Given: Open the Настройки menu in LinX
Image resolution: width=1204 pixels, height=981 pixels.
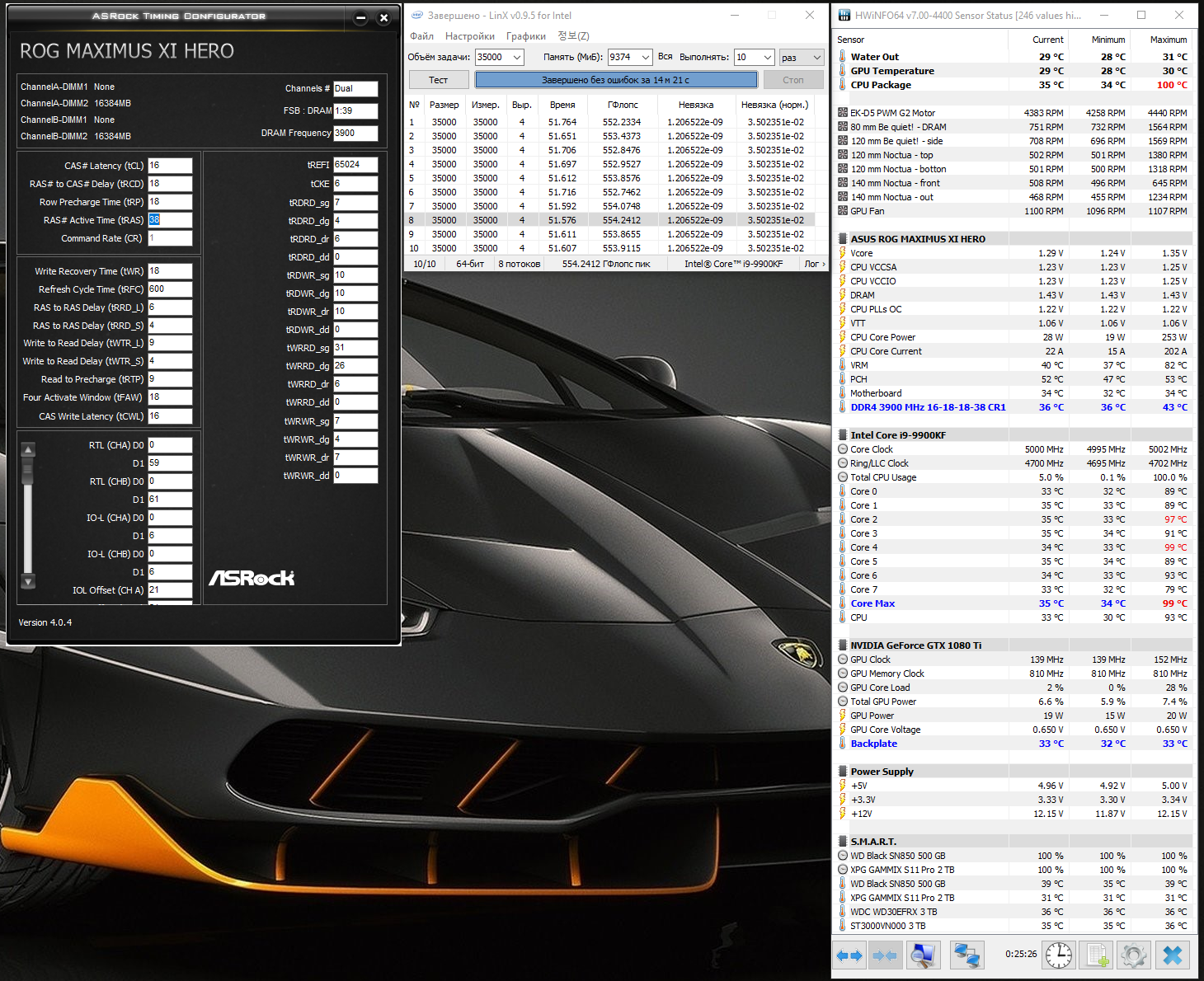Looking at the screenshot, I should [x=469, y=36].
